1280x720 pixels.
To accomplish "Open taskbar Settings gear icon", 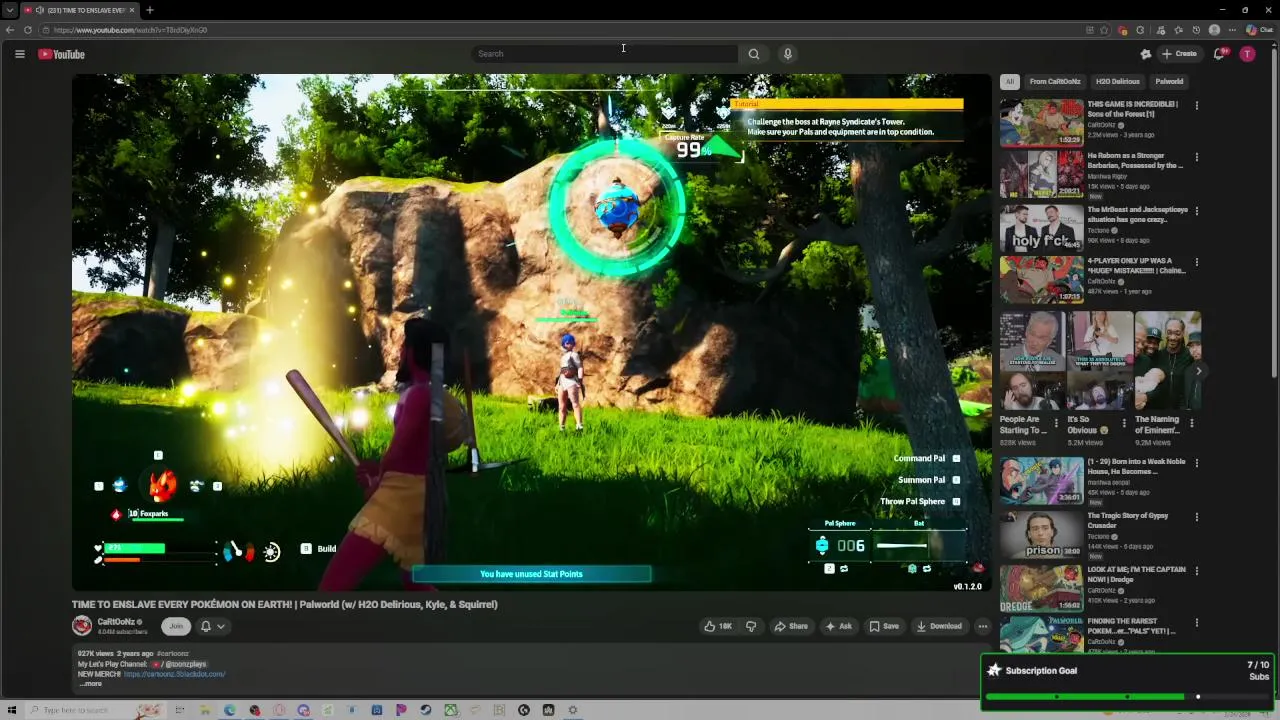I will [573, 710].
